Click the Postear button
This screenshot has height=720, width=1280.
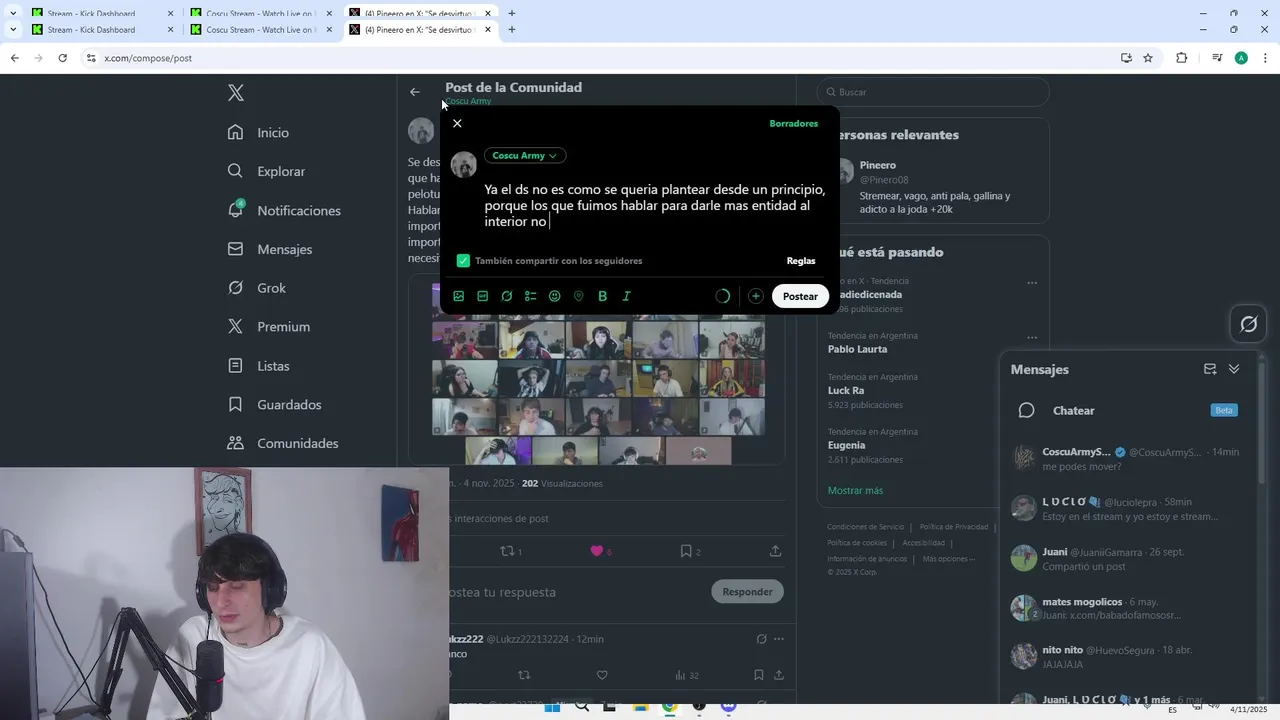pos(800,296)
